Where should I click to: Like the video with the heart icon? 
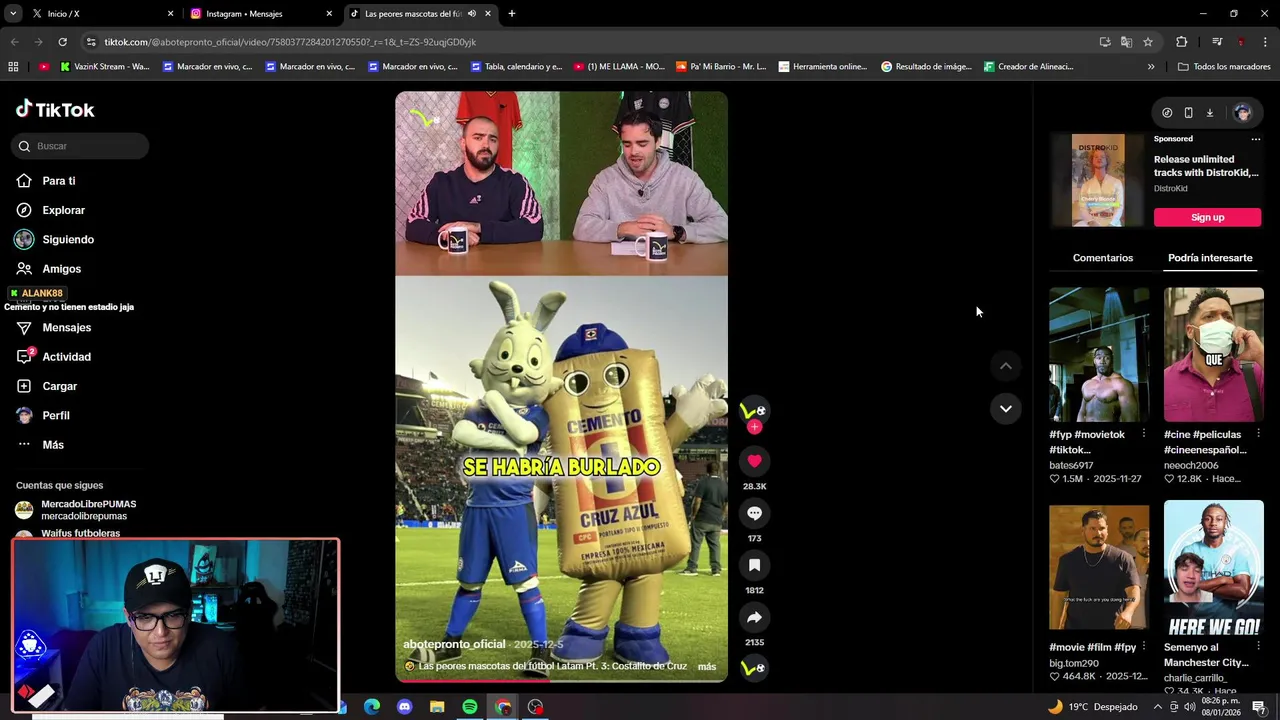coord(754,461)
